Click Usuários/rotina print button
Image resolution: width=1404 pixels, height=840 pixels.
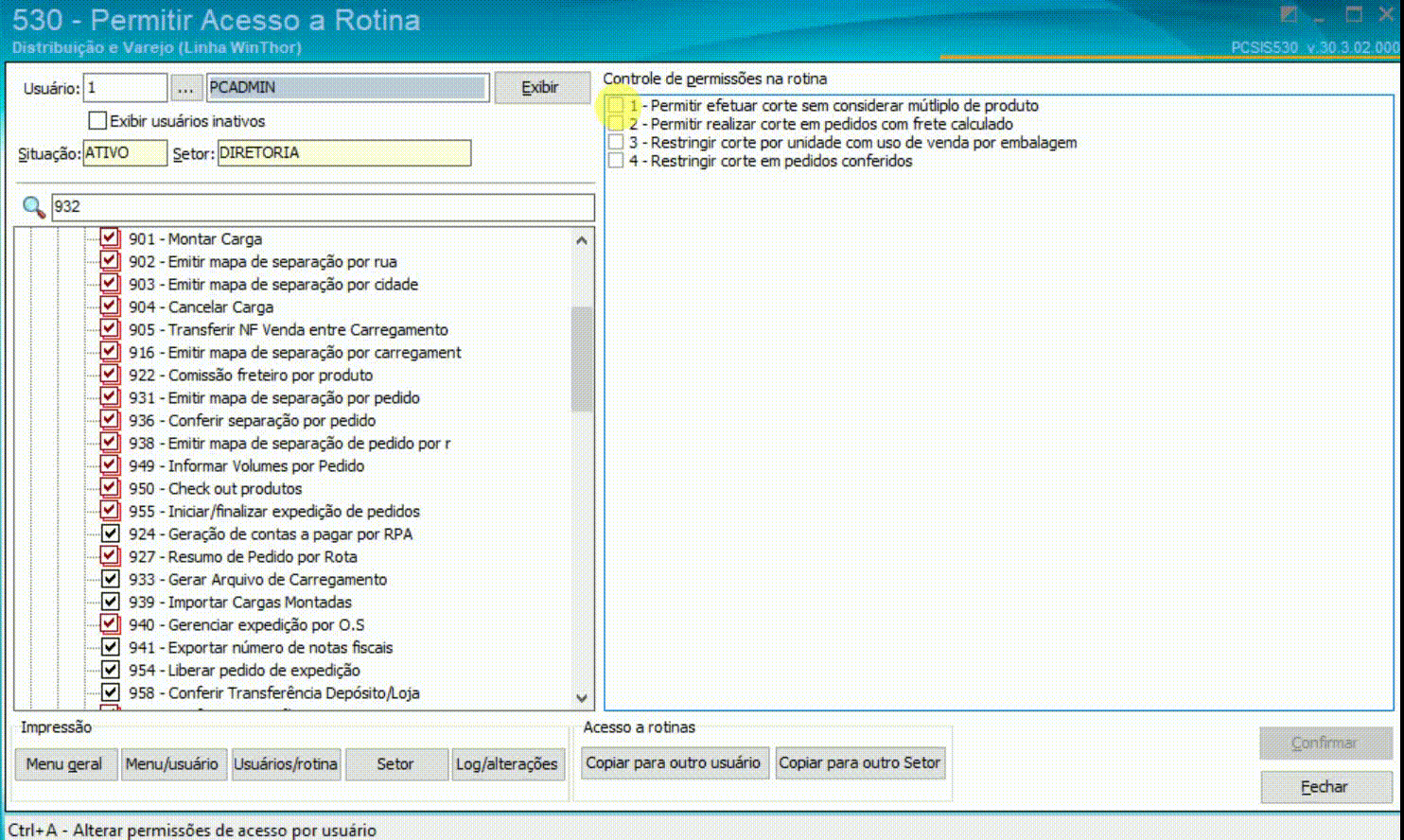point(286,764)
